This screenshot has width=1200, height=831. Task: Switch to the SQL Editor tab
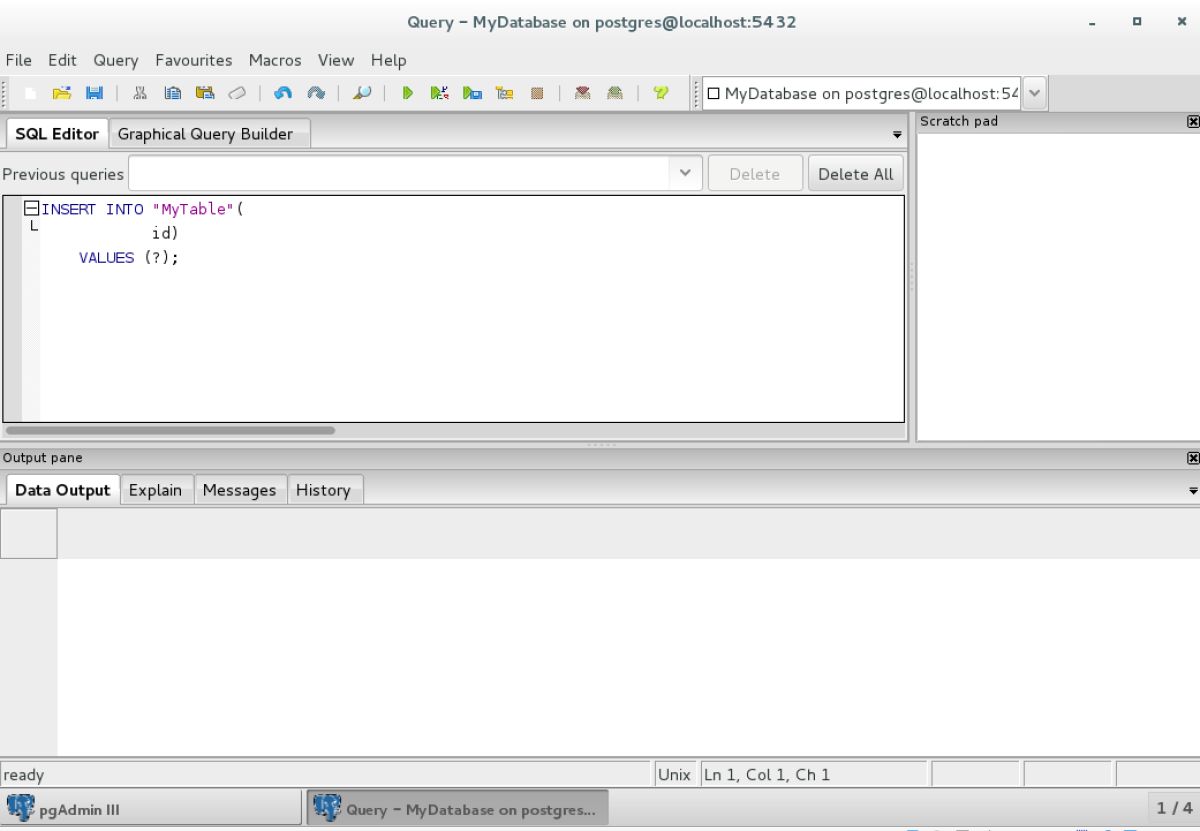point(57,133)
